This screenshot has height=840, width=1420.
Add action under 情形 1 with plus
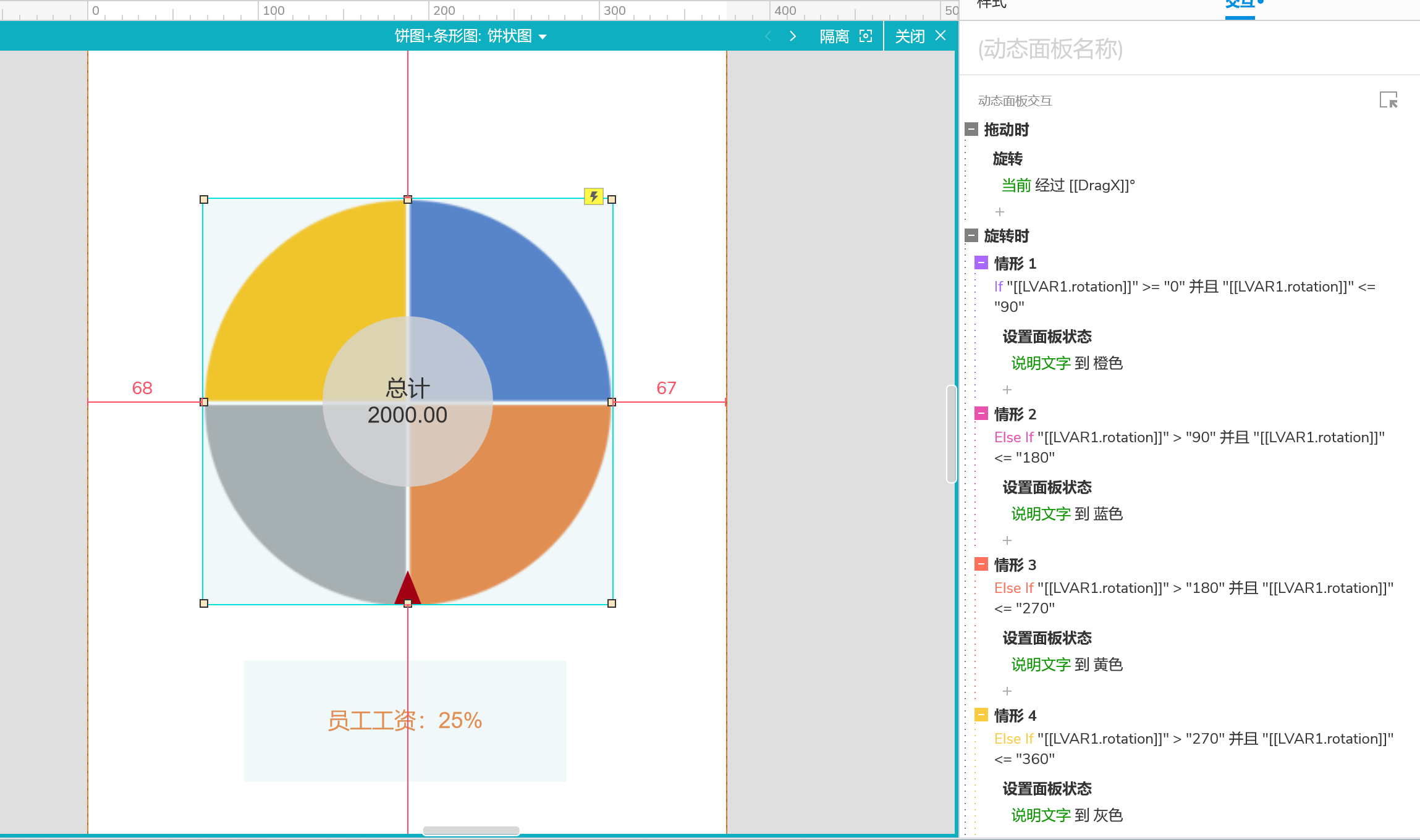click(x=1007, y=390)
